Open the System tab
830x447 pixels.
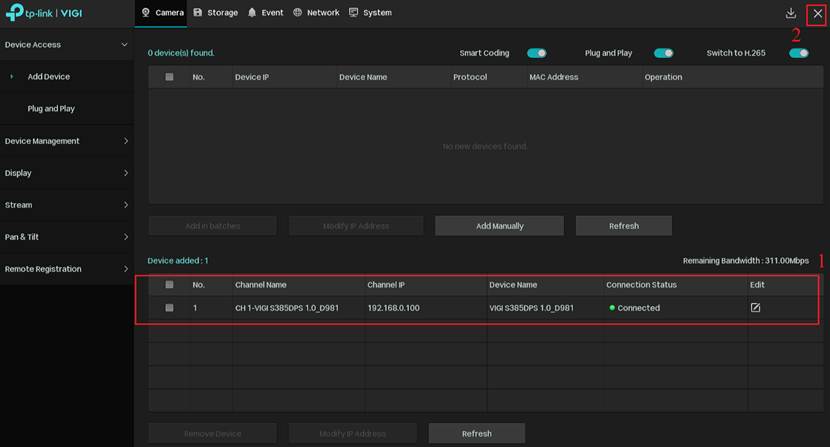click(370, 13)
